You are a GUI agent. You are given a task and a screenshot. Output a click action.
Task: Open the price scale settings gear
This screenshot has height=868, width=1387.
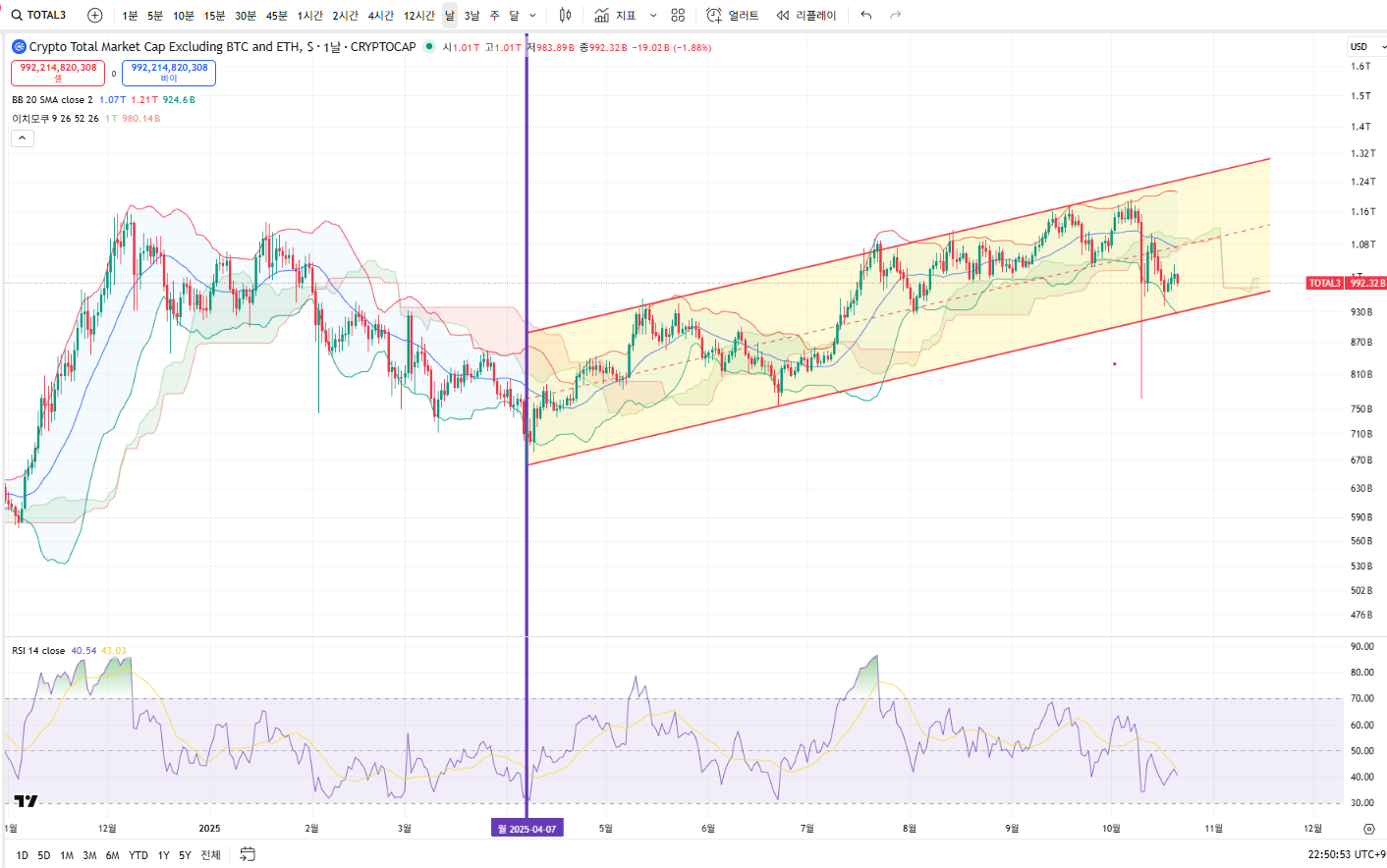(1369, 829)
